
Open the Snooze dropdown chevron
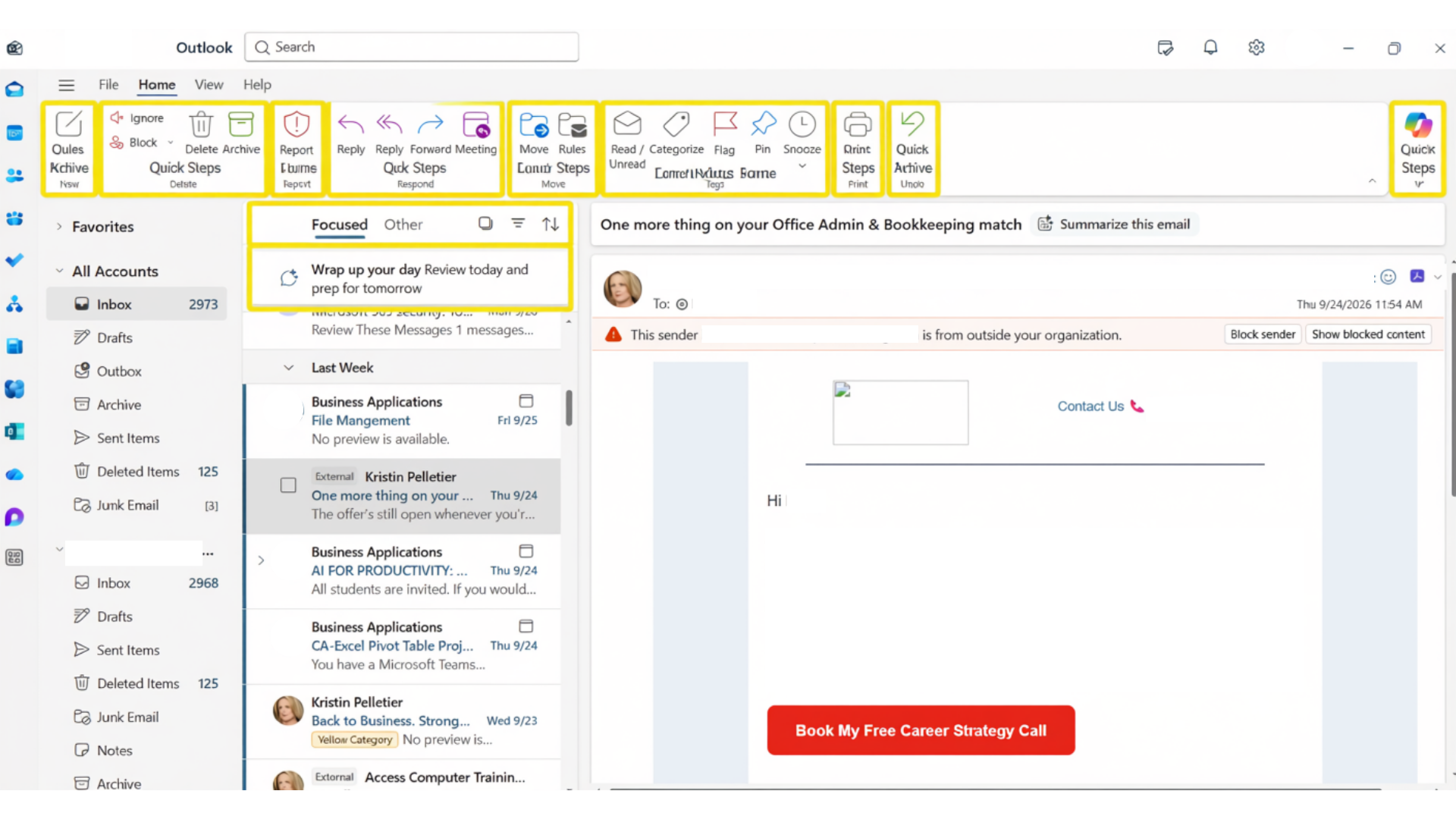click(x=802, y=166)
